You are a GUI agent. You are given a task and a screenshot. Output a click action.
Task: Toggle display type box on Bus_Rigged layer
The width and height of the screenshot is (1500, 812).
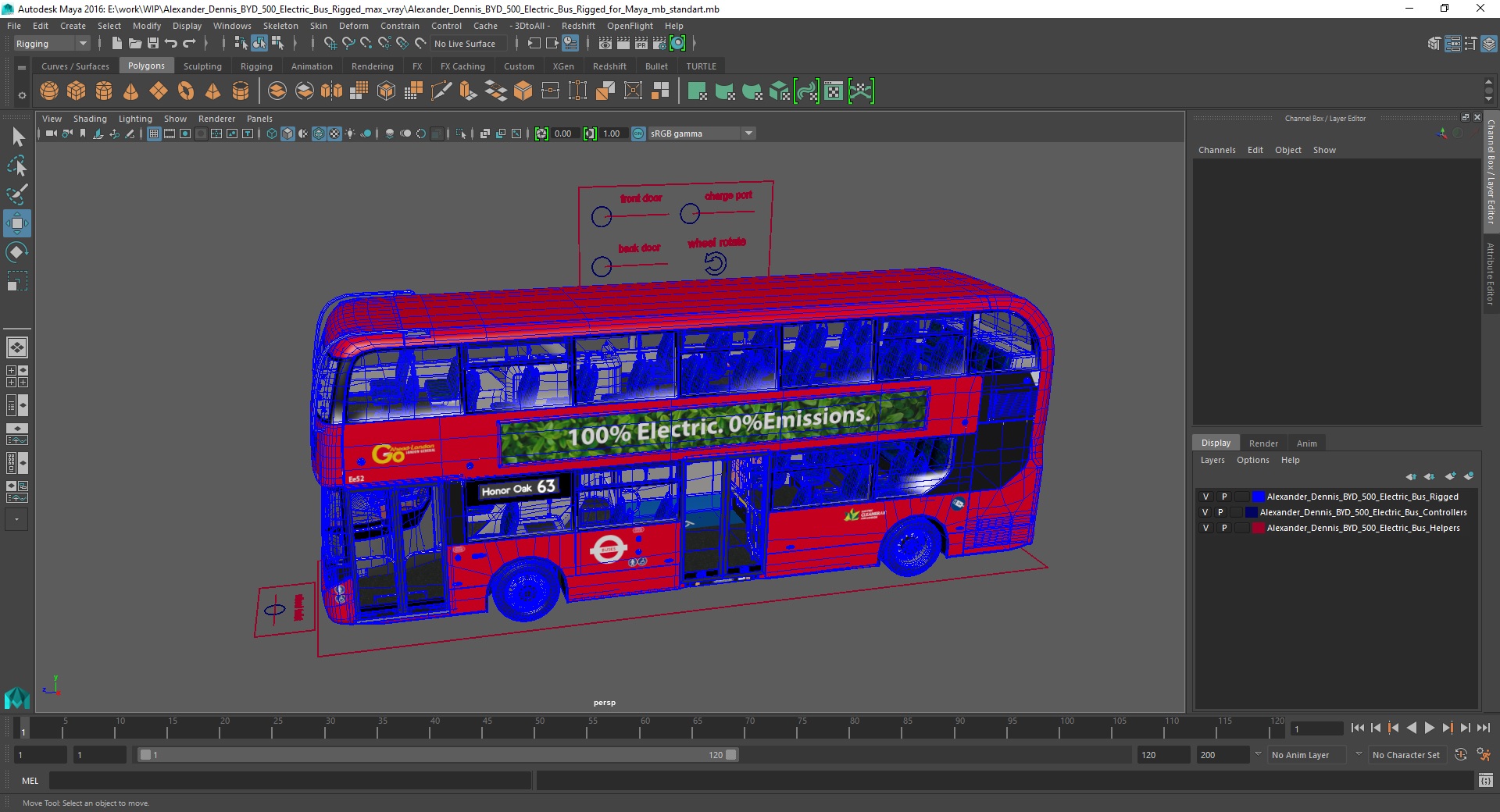pyautogui.click(x=1241, y=497)
